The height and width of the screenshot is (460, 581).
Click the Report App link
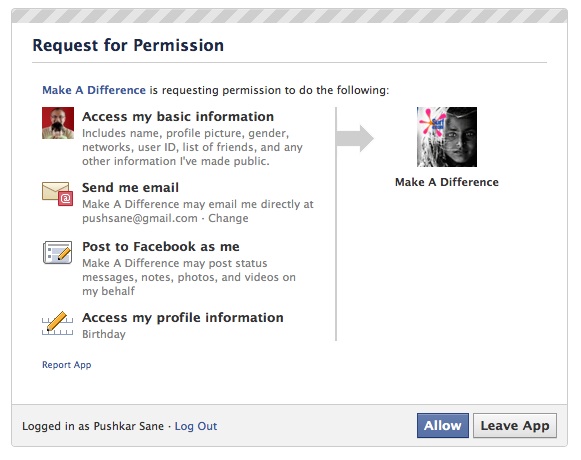coord(67,365)
